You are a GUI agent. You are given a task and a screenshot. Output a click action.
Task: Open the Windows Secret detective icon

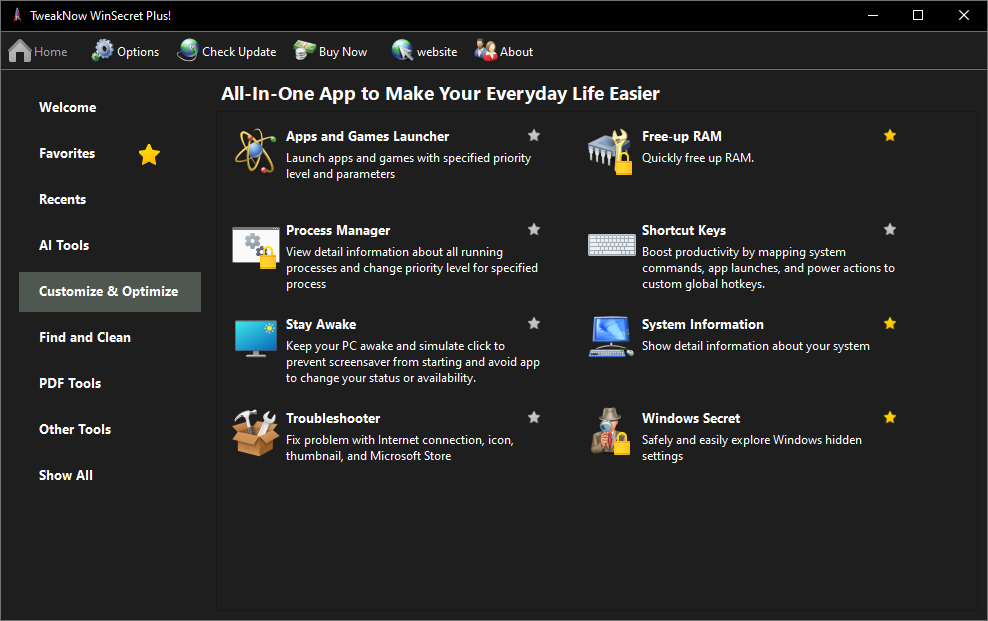[610, 432]
